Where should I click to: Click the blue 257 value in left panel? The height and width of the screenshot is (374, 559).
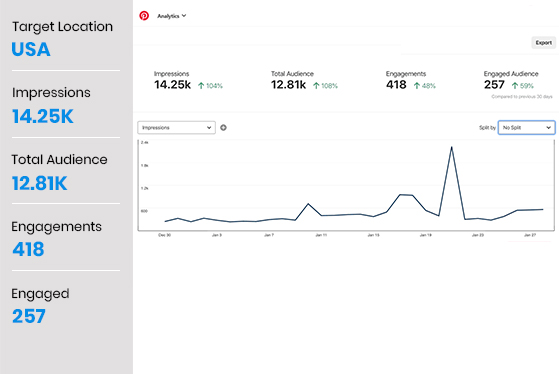pos(29,316)
